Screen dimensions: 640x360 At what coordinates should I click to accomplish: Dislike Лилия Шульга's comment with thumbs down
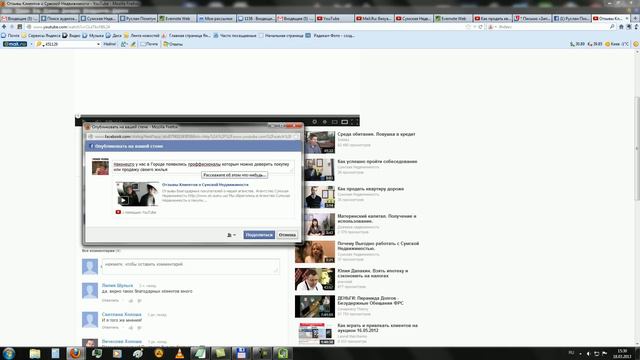[x=139, y=301]
